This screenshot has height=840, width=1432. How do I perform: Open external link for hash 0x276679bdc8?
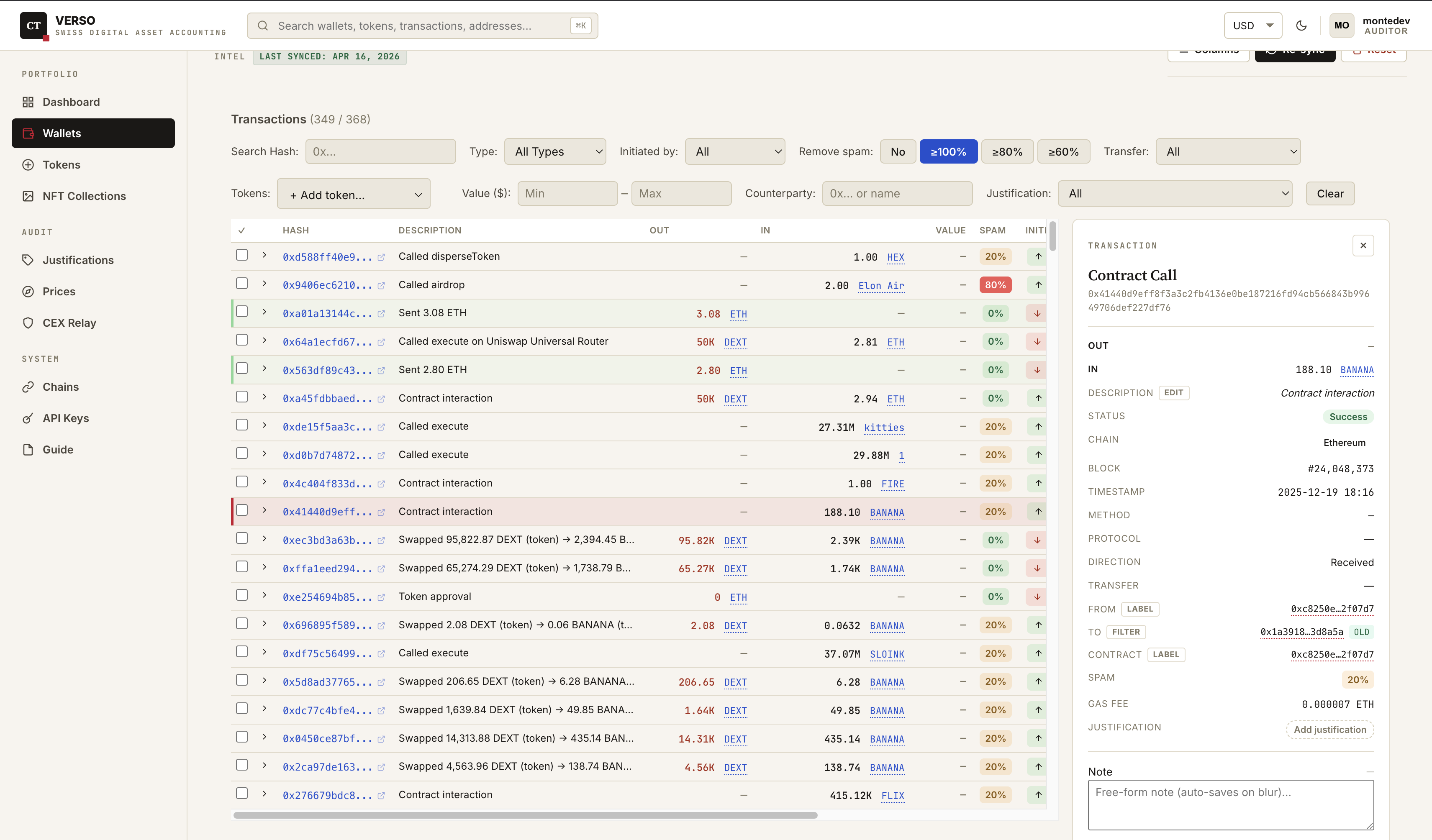click(381, 796)
